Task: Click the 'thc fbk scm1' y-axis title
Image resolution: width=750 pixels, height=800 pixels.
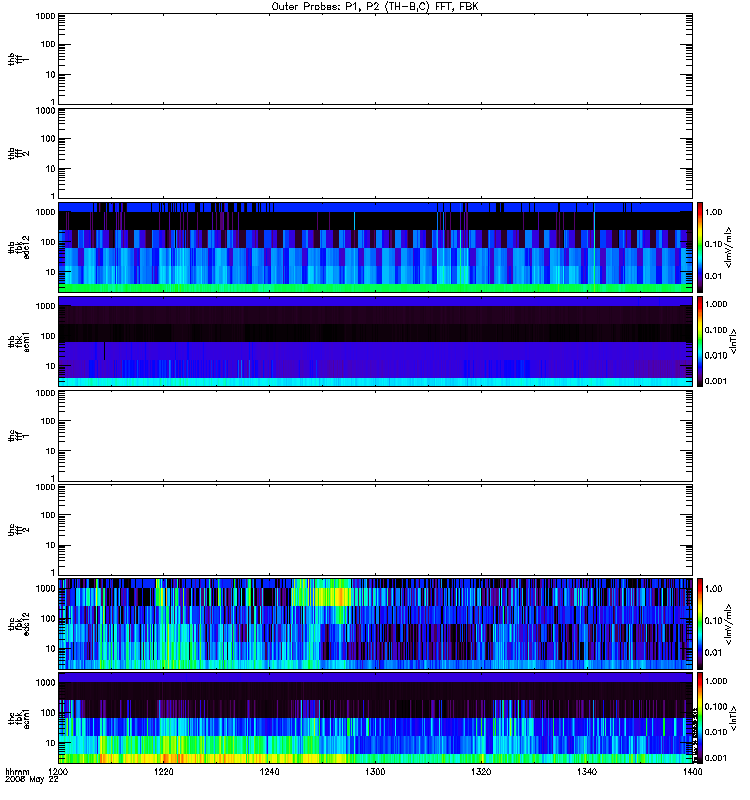Action: [x=18, y=718]
